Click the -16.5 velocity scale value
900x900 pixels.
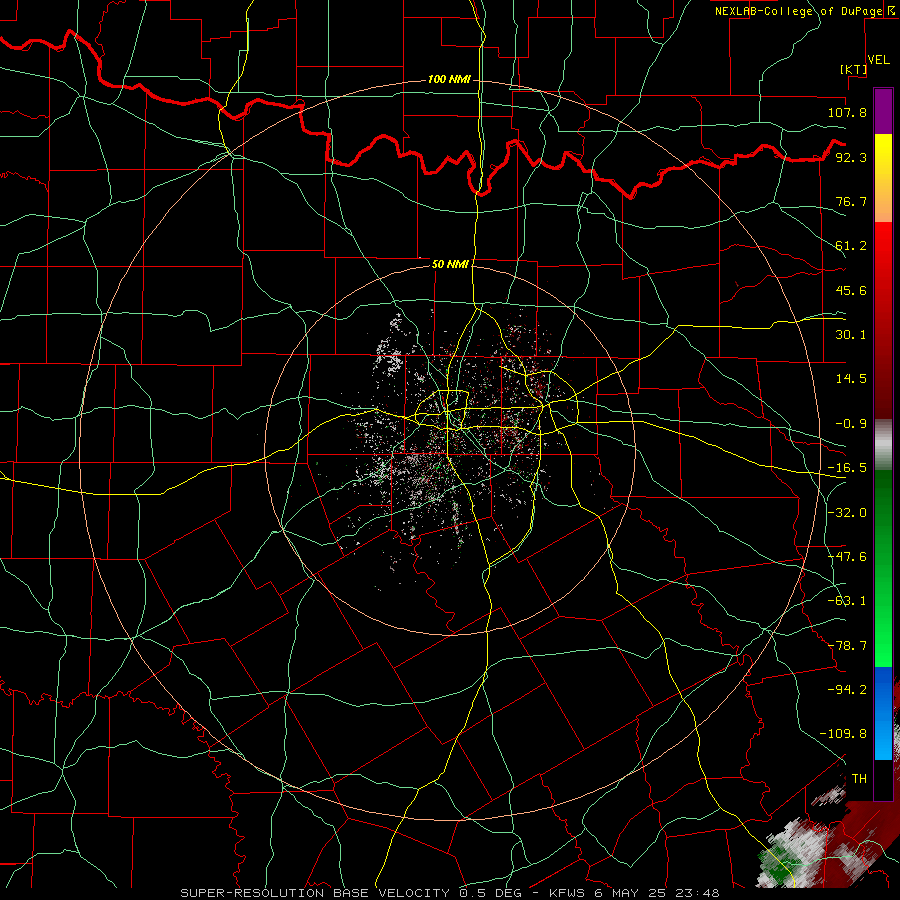[847, 468]
